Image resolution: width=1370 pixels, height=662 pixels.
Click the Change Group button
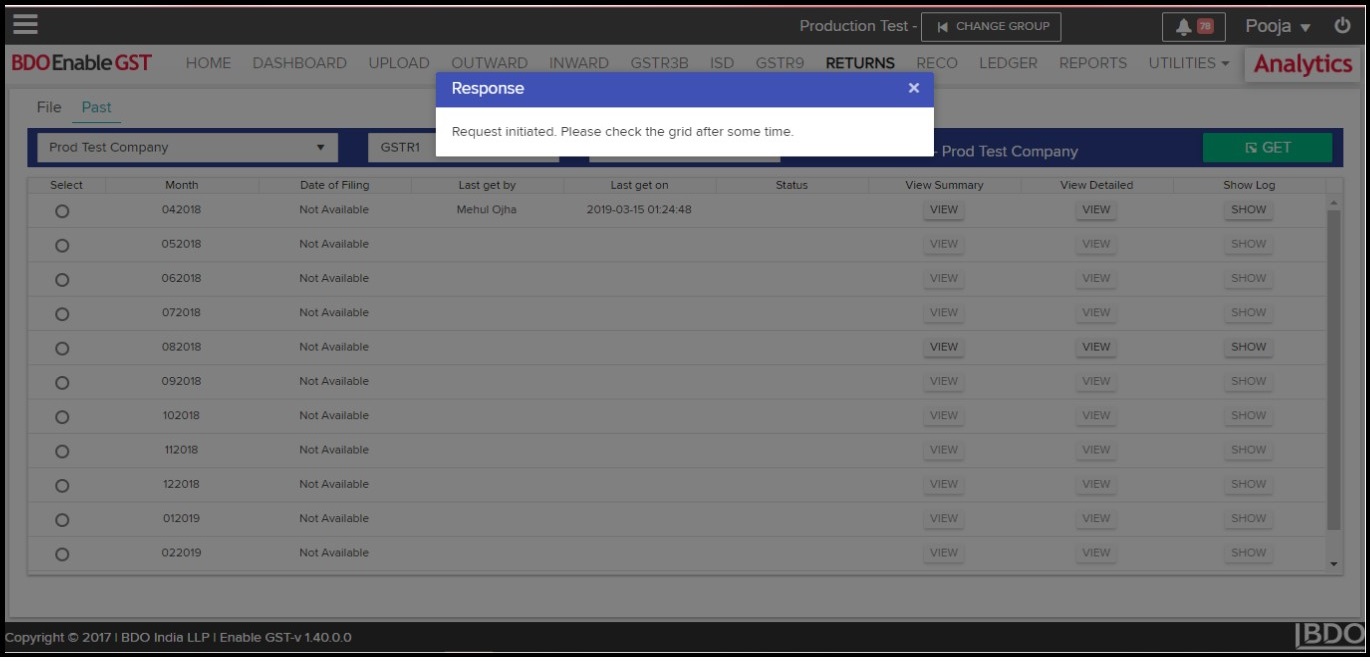[x=990, y=27]
